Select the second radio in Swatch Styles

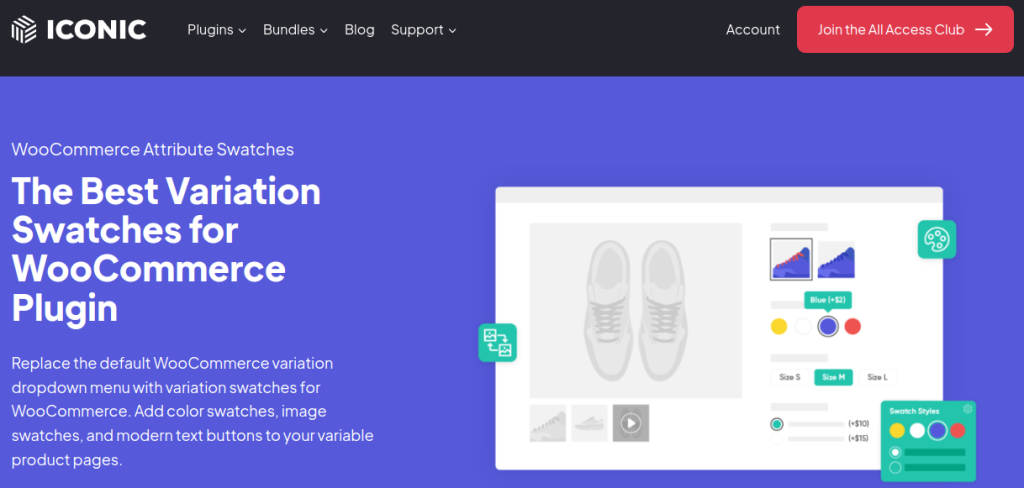[x=895, y=467]
